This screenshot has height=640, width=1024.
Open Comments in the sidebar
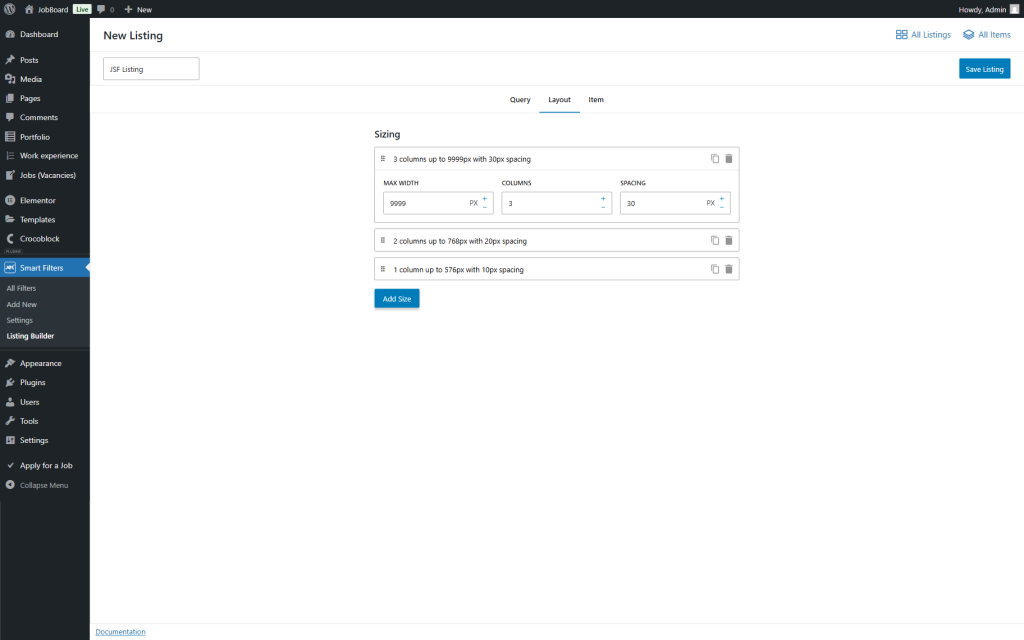(44, 118)
